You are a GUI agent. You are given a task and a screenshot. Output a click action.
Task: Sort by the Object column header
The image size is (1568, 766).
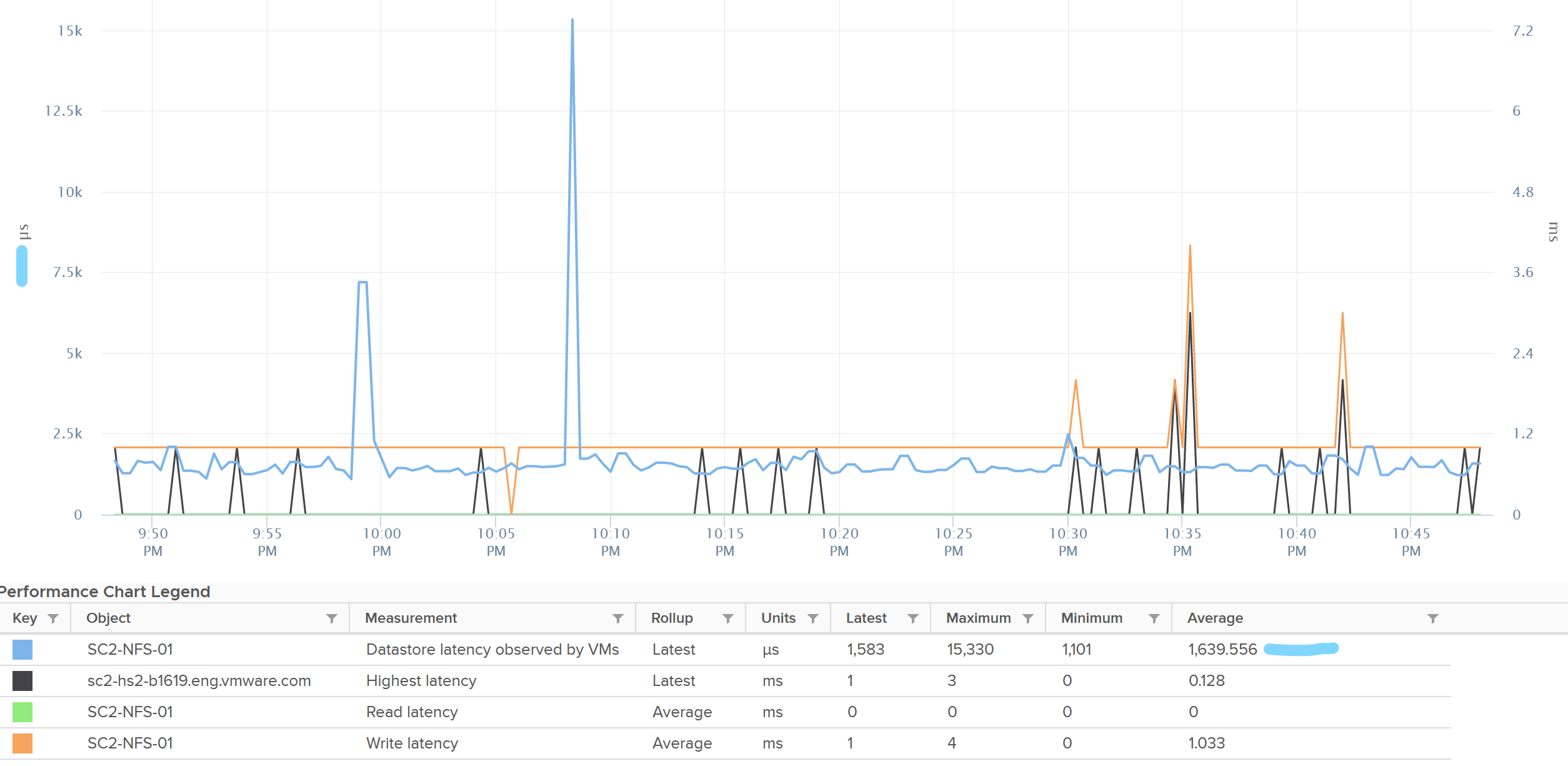[108, 618]
